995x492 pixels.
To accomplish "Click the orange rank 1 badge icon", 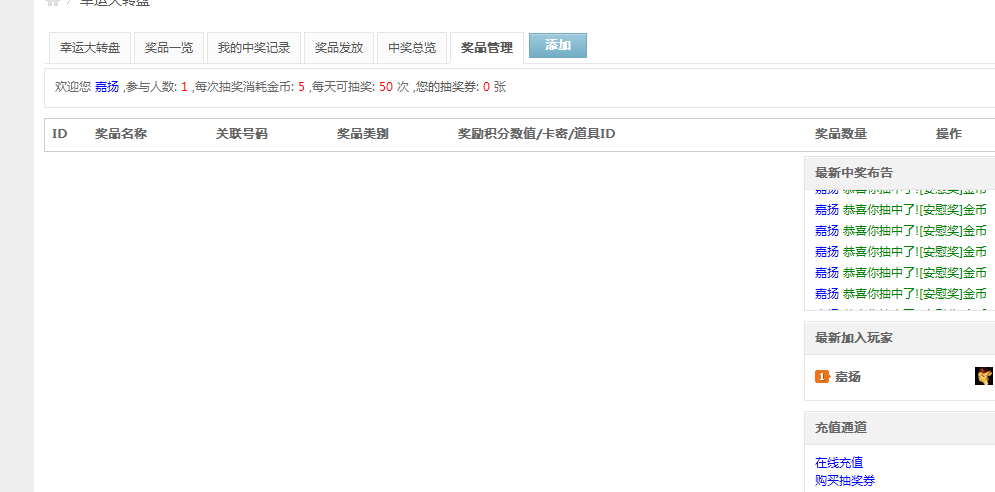I will pyautogui.click(x=822, y=377).
